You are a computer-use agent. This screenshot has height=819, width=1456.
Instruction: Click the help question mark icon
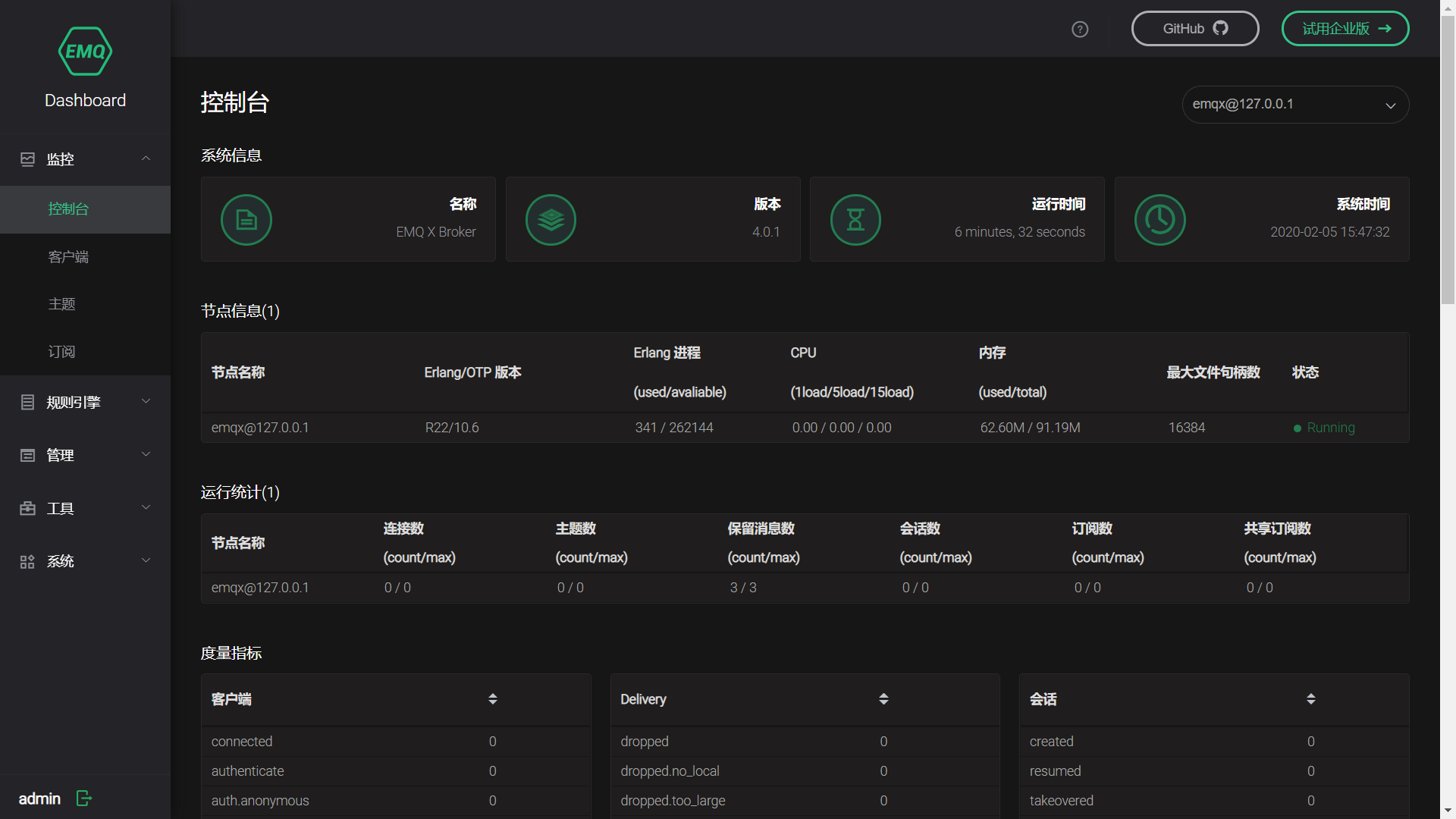coord(1080,29)
